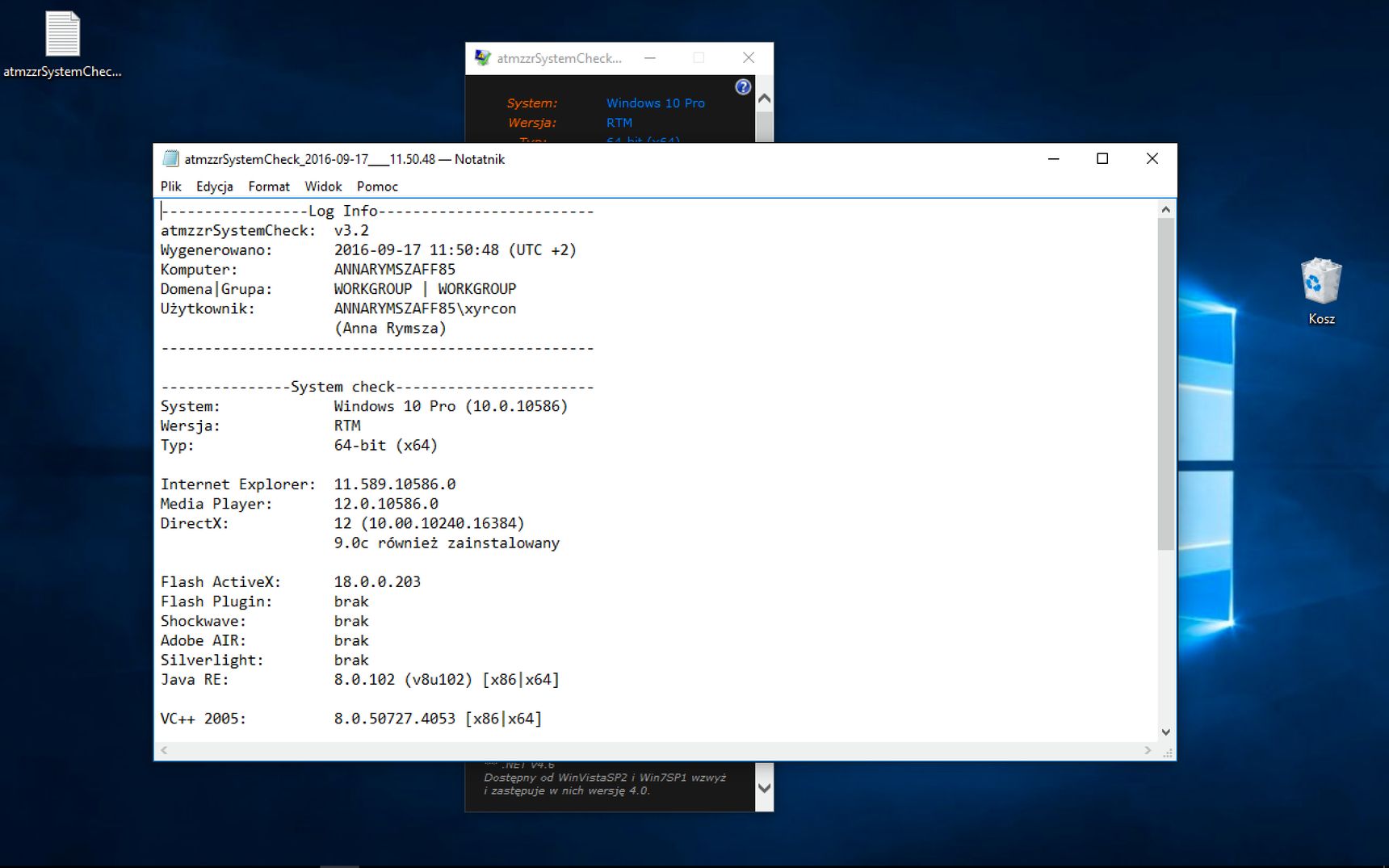Click the Notatnik title bar document icon

point(170,159)
